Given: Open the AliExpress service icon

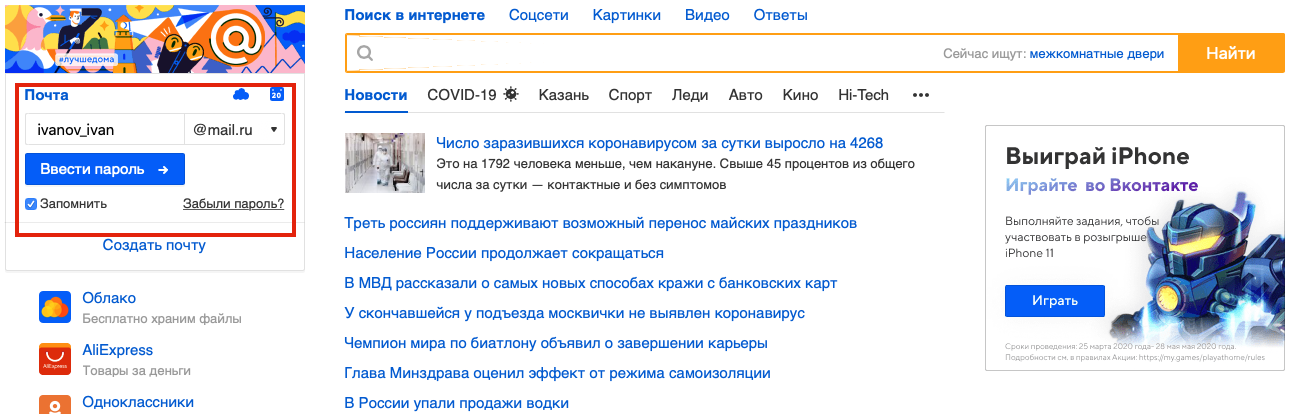Looking at the screenshot, I should click(x=55, y=360).
